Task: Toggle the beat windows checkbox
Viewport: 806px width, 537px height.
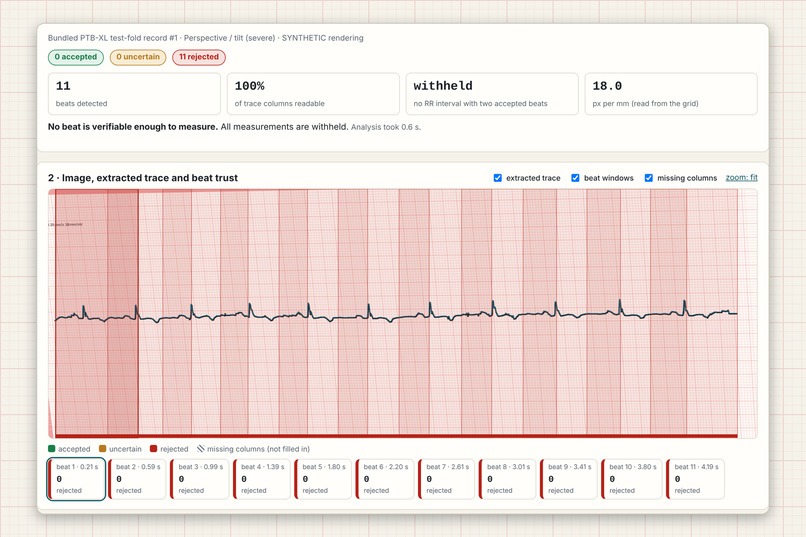Action: (x=575, y=178)
